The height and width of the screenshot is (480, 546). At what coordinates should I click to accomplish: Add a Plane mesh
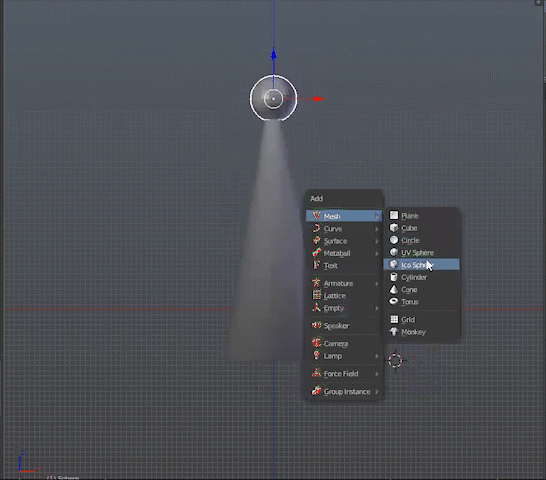click(421, 216)
